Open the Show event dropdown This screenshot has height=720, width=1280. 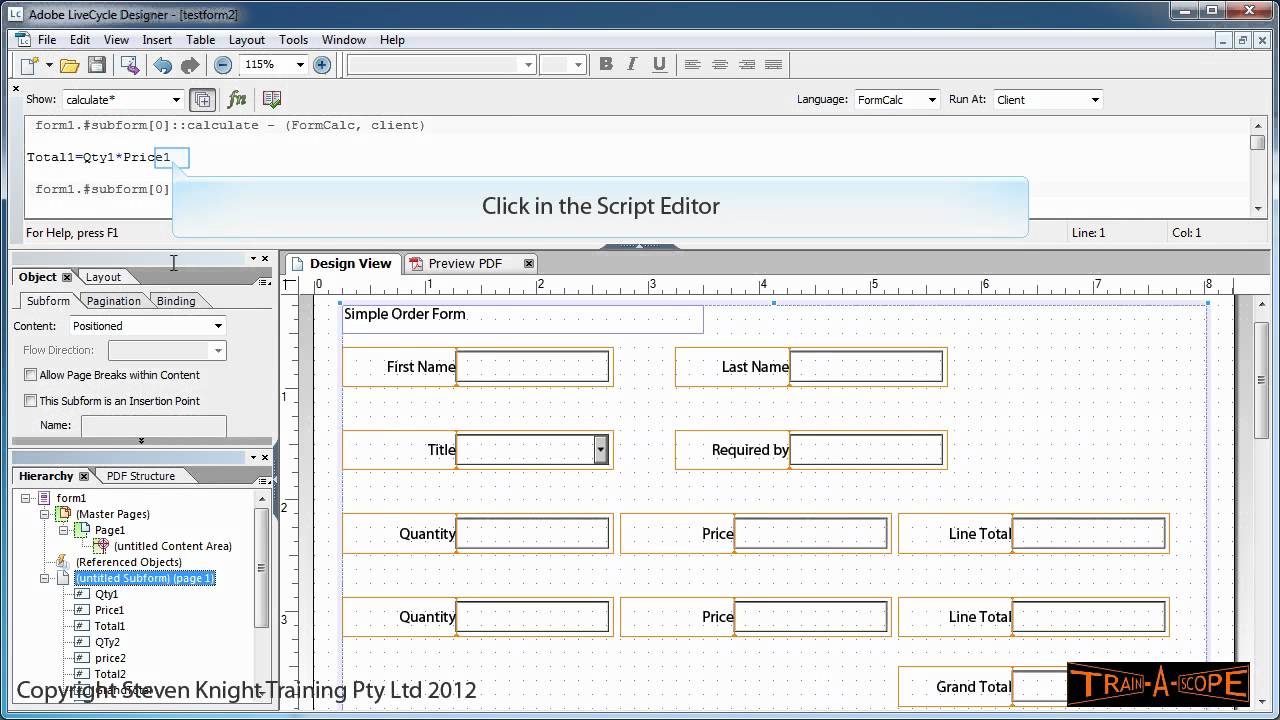click(176, 100)
